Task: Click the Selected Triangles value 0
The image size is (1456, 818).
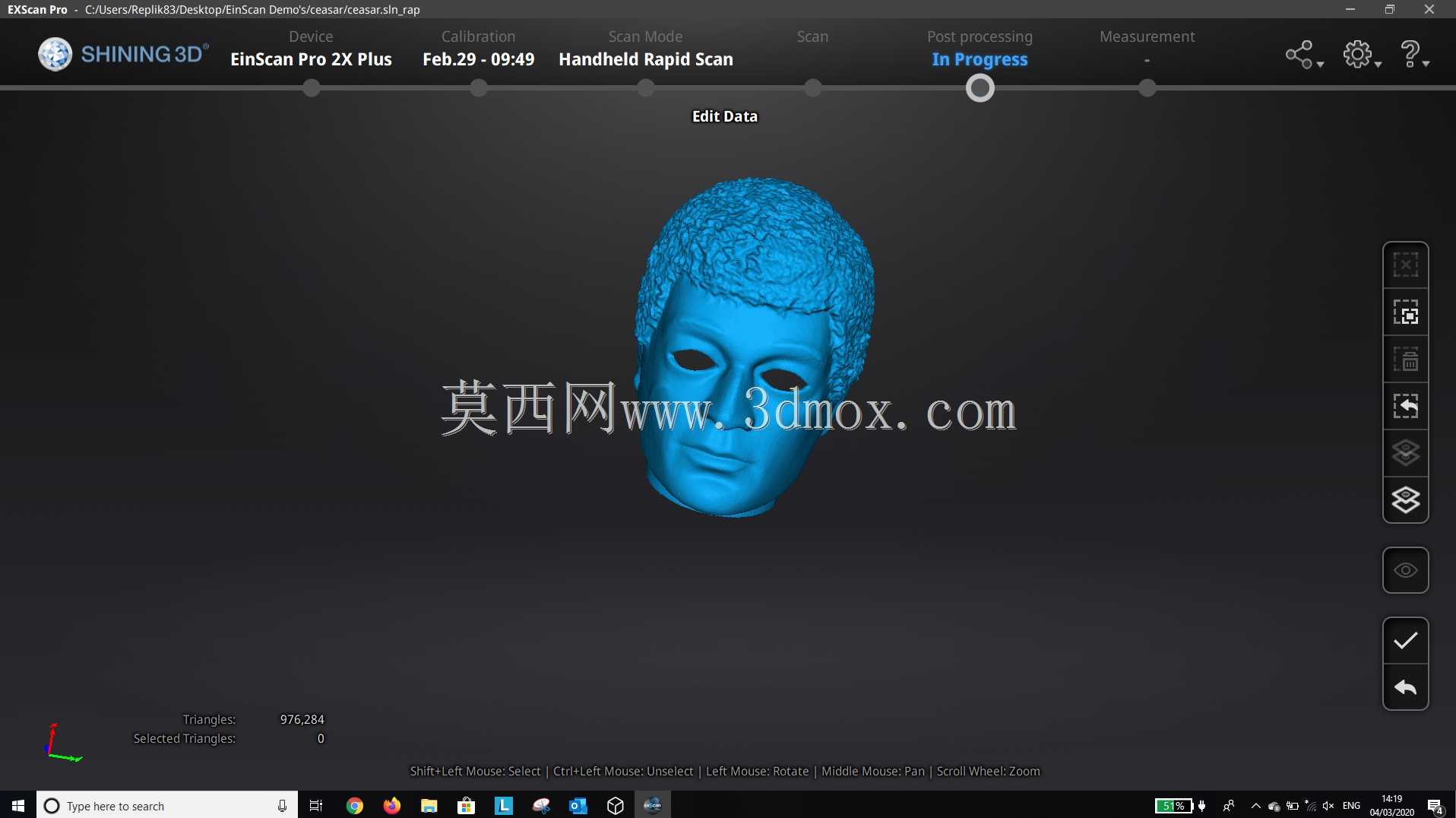Action: point(321,738)
